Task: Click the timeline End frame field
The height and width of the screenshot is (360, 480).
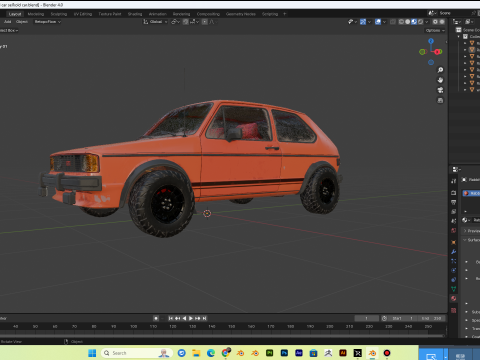Action: pos(431,318)
